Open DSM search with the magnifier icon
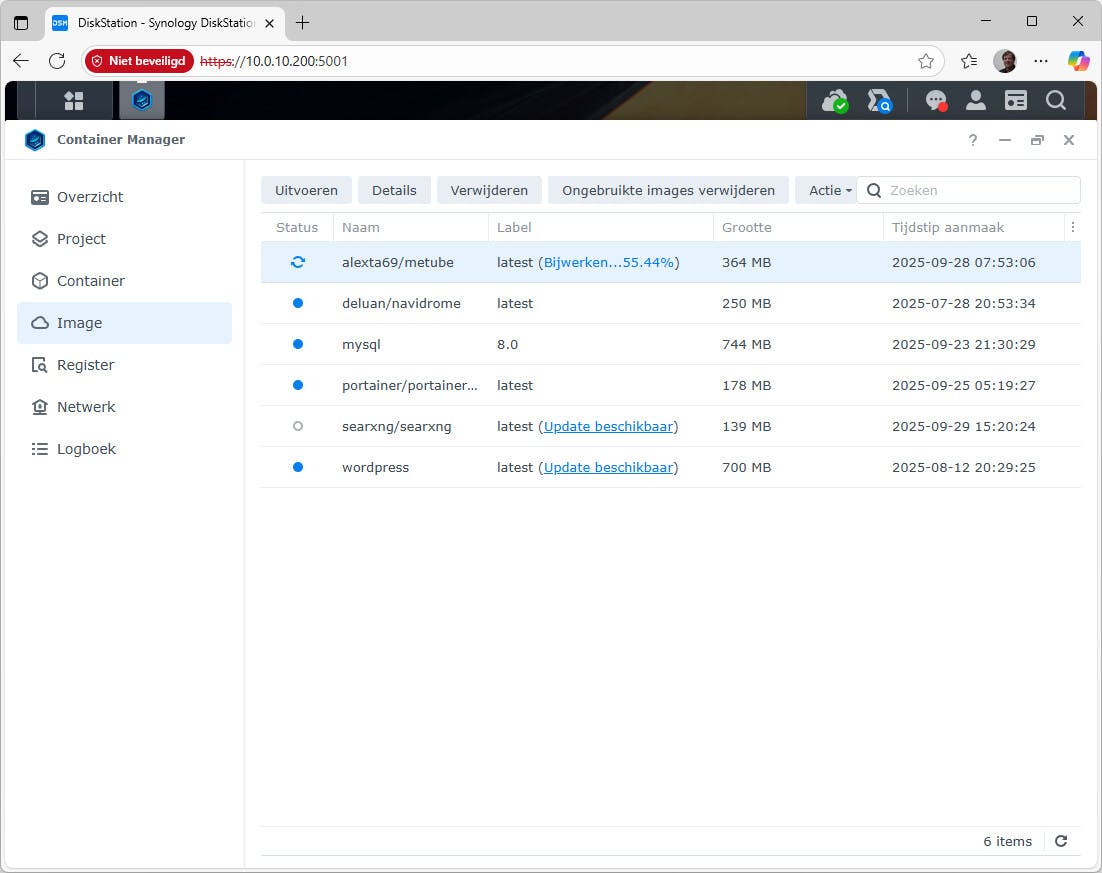The height and width of the screenshot is (873, 1102). pos(1056,100)
